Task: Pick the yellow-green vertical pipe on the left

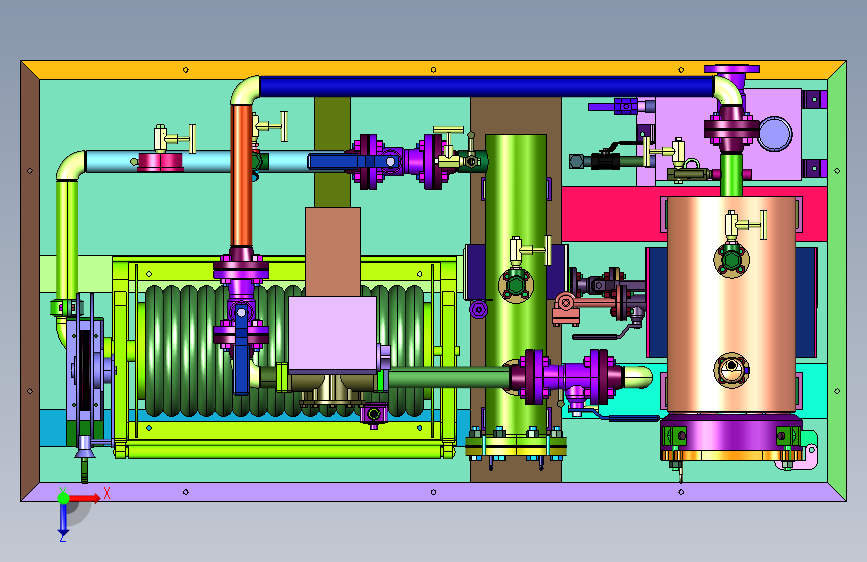Action: [67, 241]
